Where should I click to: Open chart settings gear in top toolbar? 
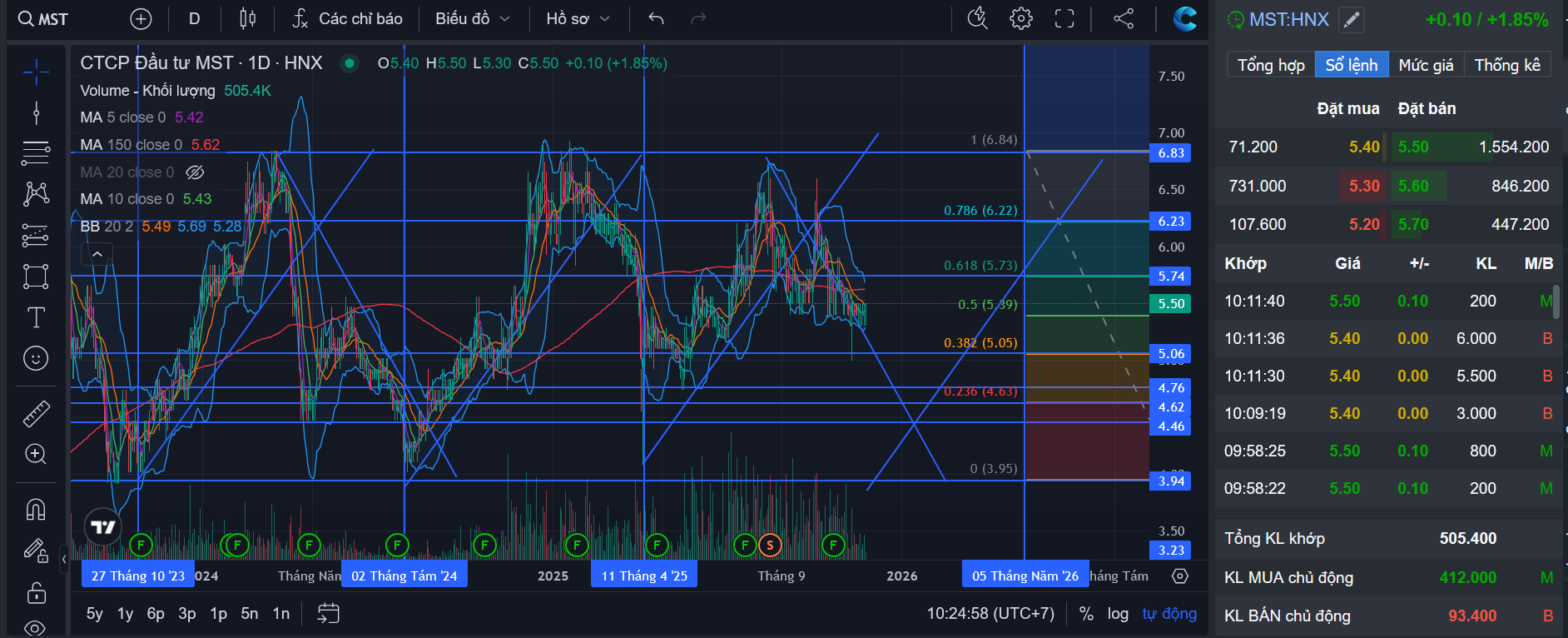1021,18
